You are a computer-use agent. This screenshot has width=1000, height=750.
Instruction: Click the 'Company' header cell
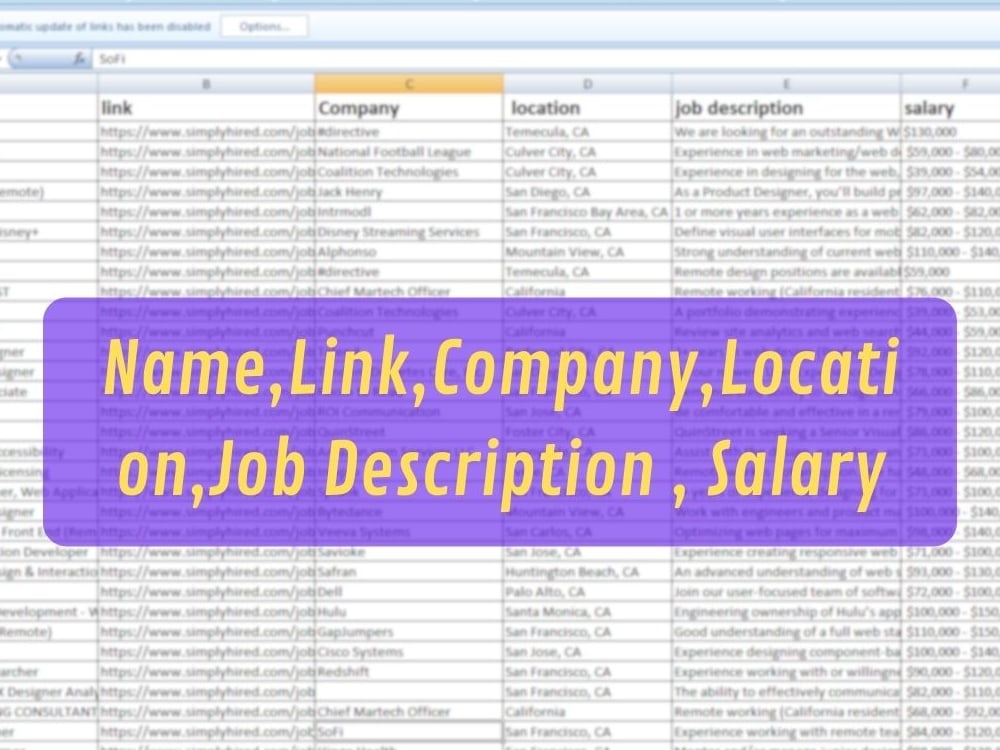409,108
